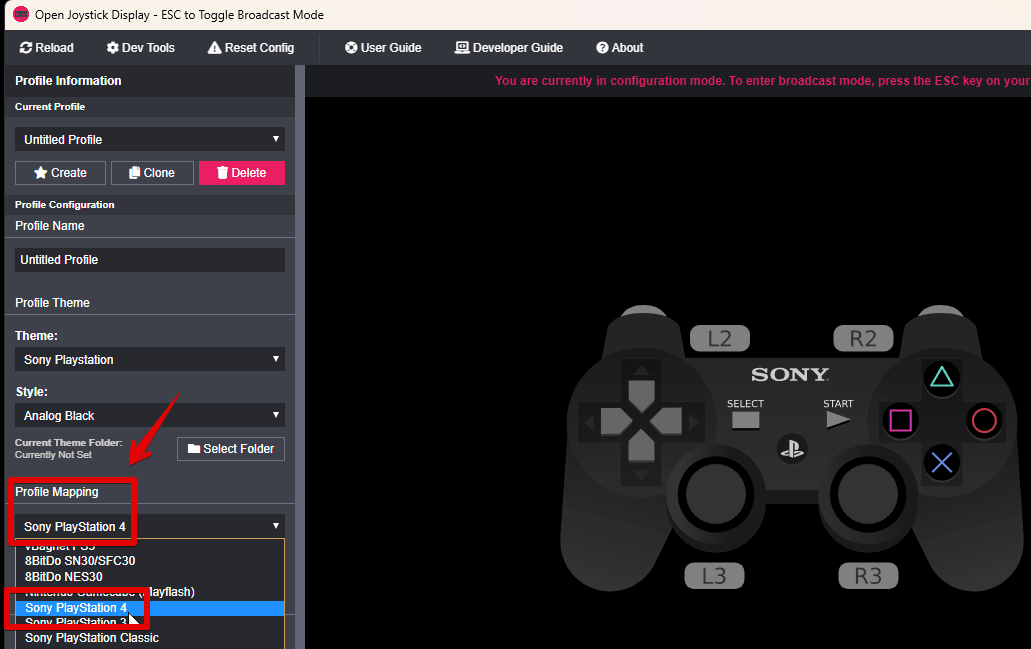The height and width of the screenshot is (649, 1031).
Task: Click the right analog stick
Action: pyautogui.click(x=867, y=494)
